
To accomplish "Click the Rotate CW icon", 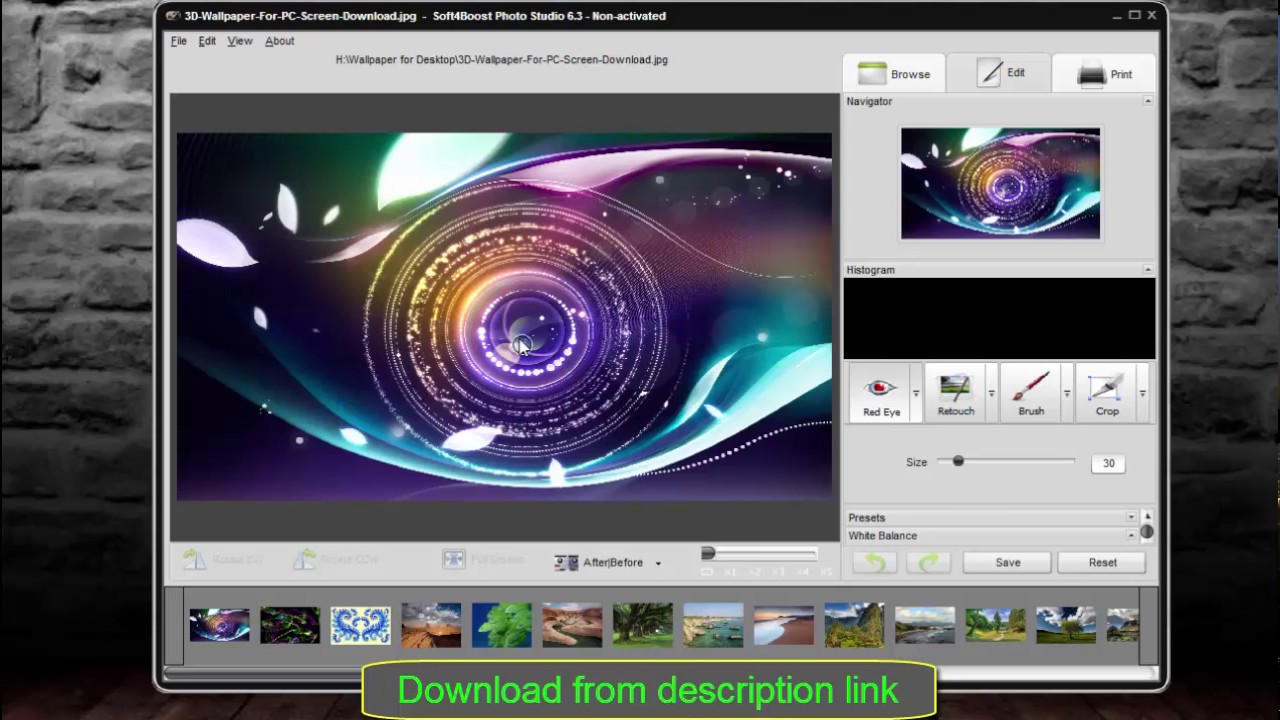I will coord(194,560).
